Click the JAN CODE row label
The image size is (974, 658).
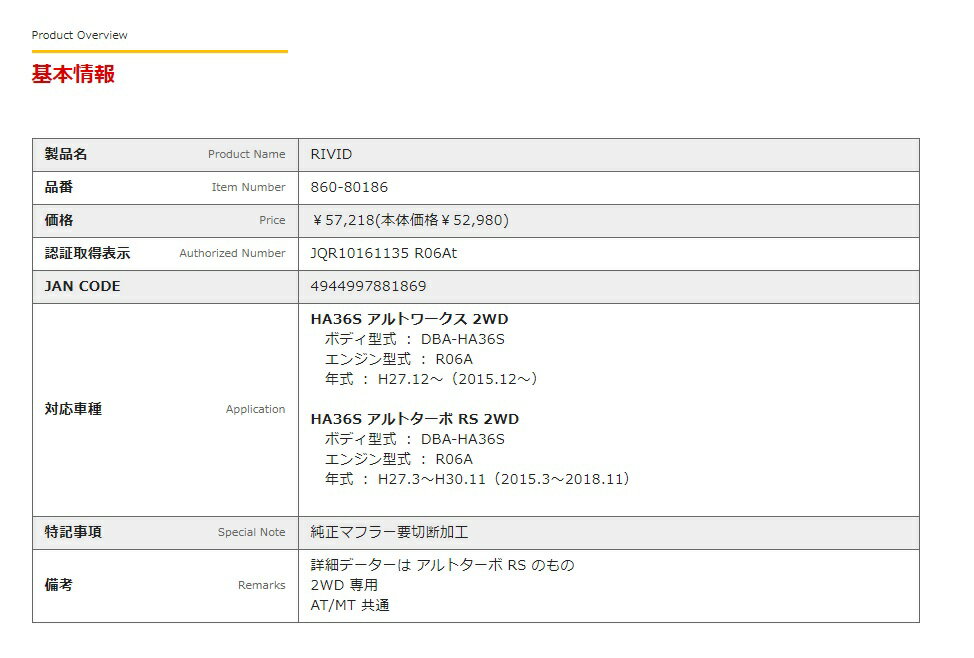(82, 286)
